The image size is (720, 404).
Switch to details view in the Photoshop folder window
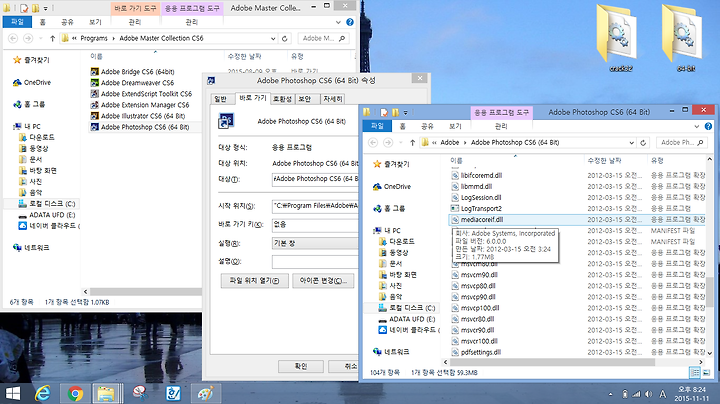[695, 373]
